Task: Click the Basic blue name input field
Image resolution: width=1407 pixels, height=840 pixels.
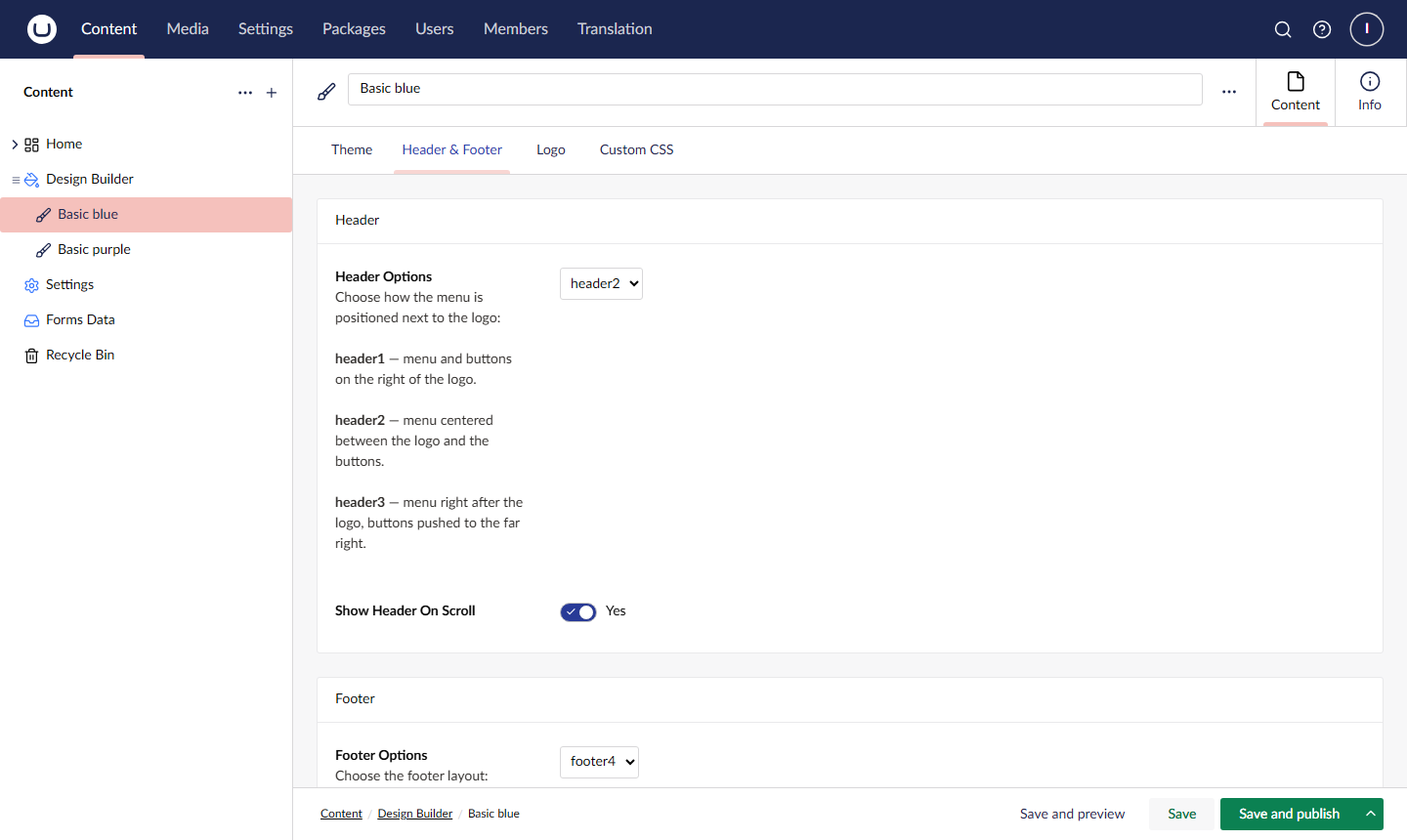Action: 775,89
